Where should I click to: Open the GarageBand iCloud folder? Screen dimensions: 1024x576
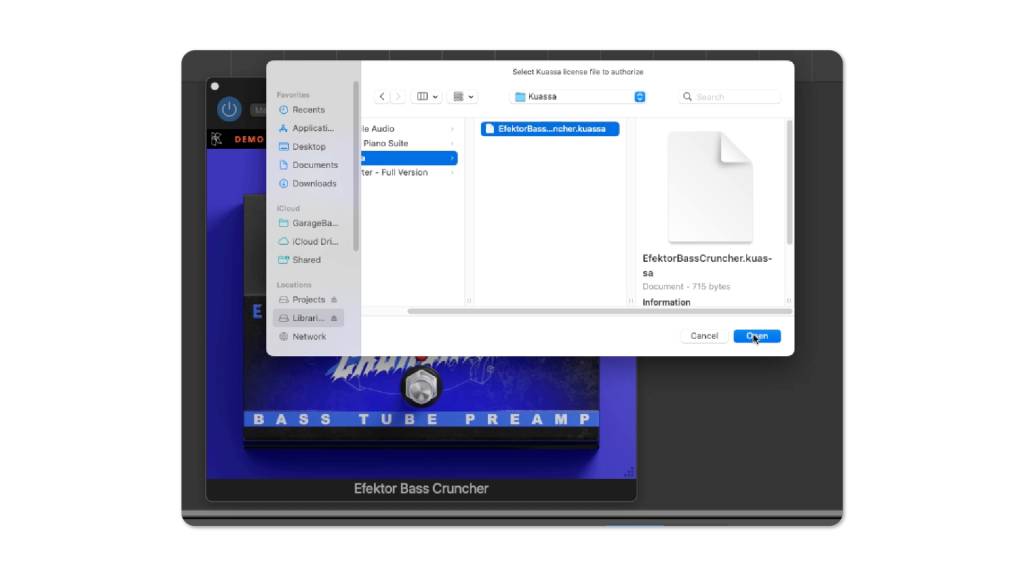309,223
